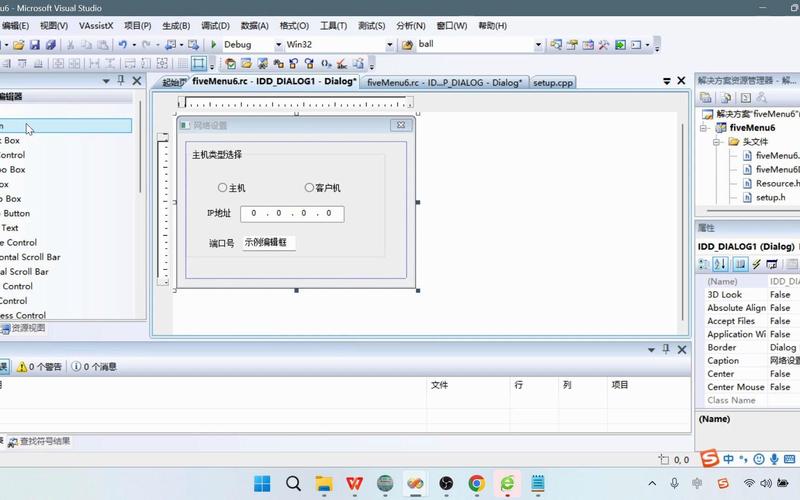Show the Properties page icon
This screenshot has height=500, width=800.
coord(740,264)
